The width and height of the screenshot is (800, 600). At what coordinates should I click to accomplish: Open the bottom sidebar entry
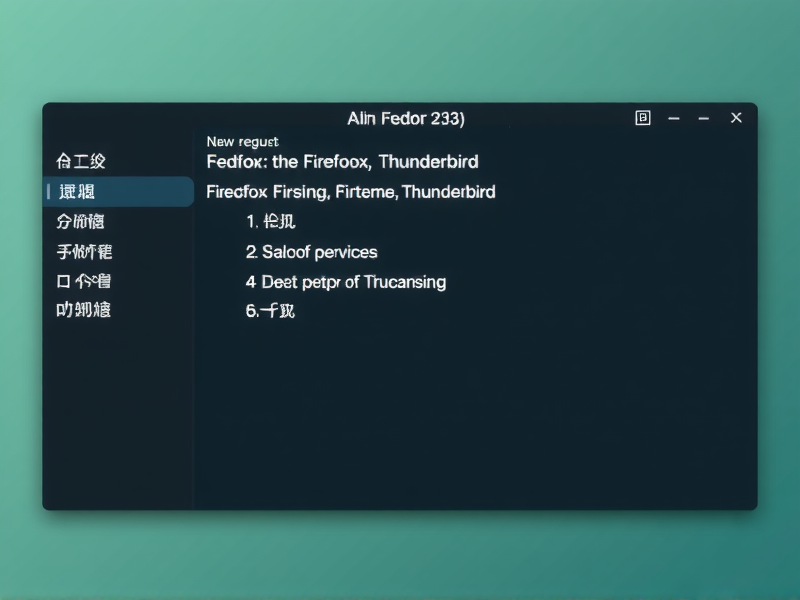click(x=83, y=311)
